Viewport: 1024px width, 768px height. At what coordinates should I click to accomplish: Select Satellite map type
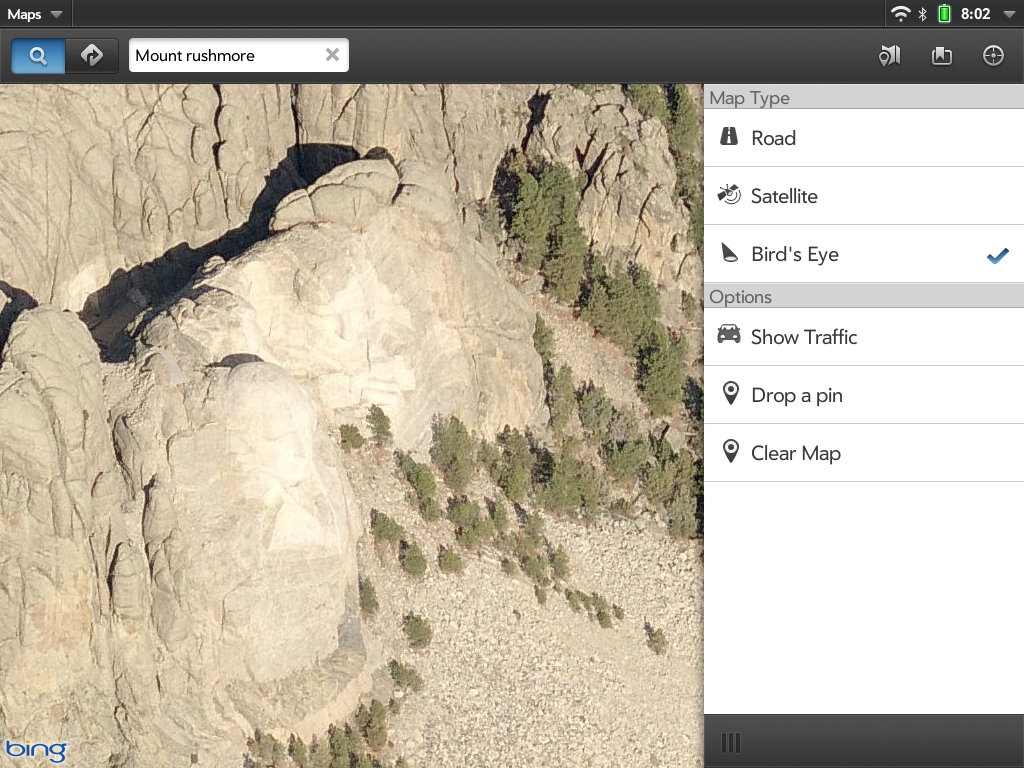tap(864, 196)
